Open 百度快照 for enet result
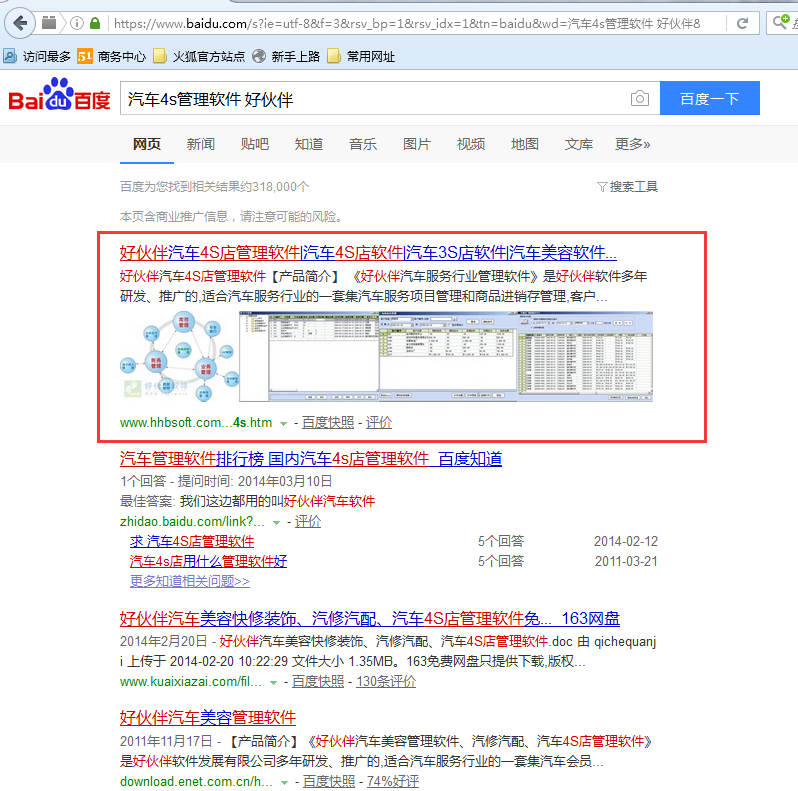 [x=329, y=781]
